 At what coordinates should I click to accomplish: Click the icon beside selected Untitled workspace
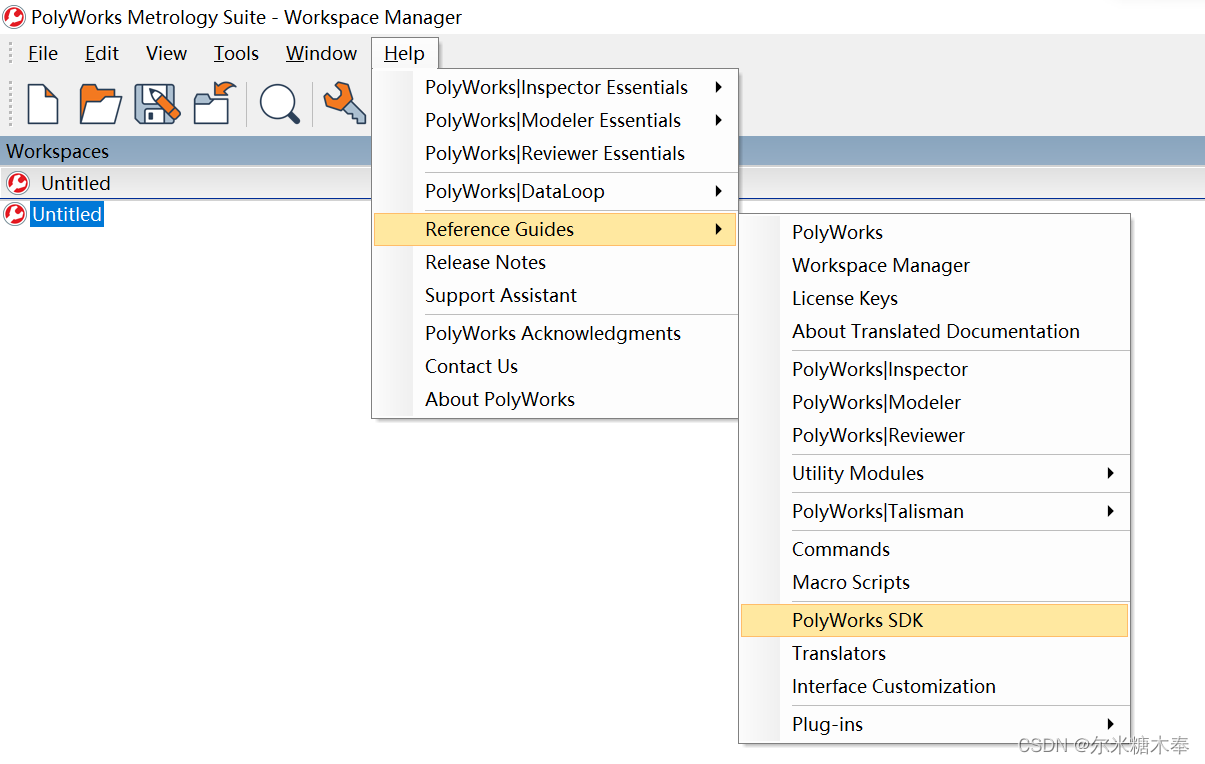(x=15, y=214)
